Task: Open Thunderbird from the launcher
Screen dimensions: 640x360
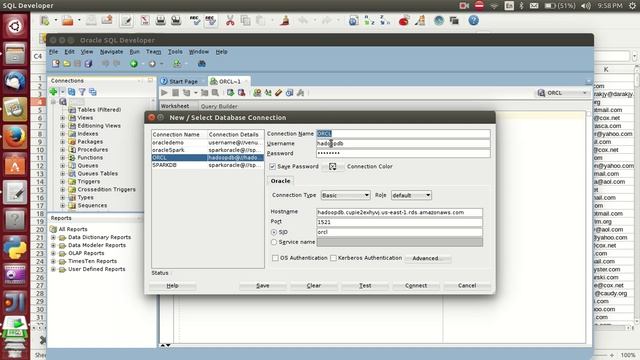Action: point(15,81)
